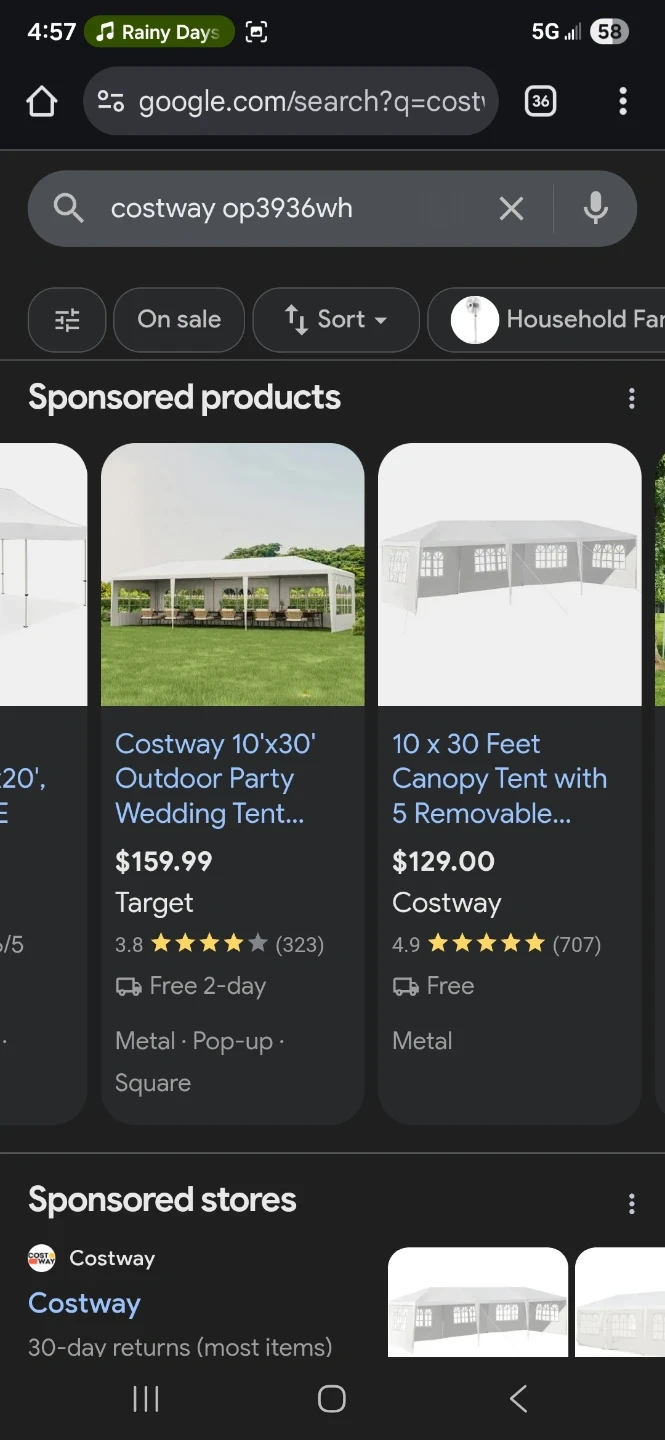Open the blue Costway store link

pos(84,1303)
